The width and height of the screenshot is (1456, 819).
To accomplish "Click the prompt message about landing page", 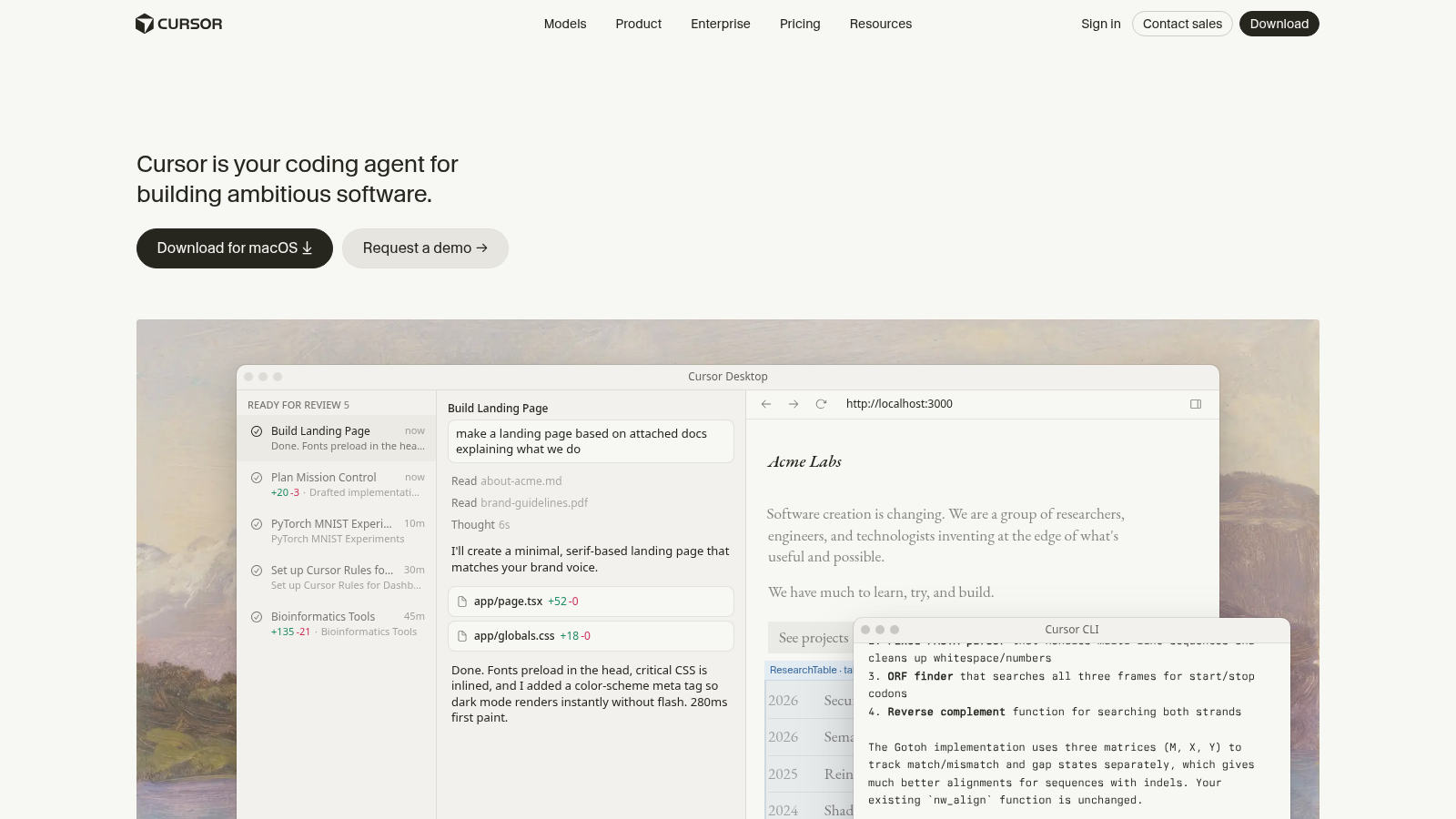I will pyautogui.click(x=591, y=441).
